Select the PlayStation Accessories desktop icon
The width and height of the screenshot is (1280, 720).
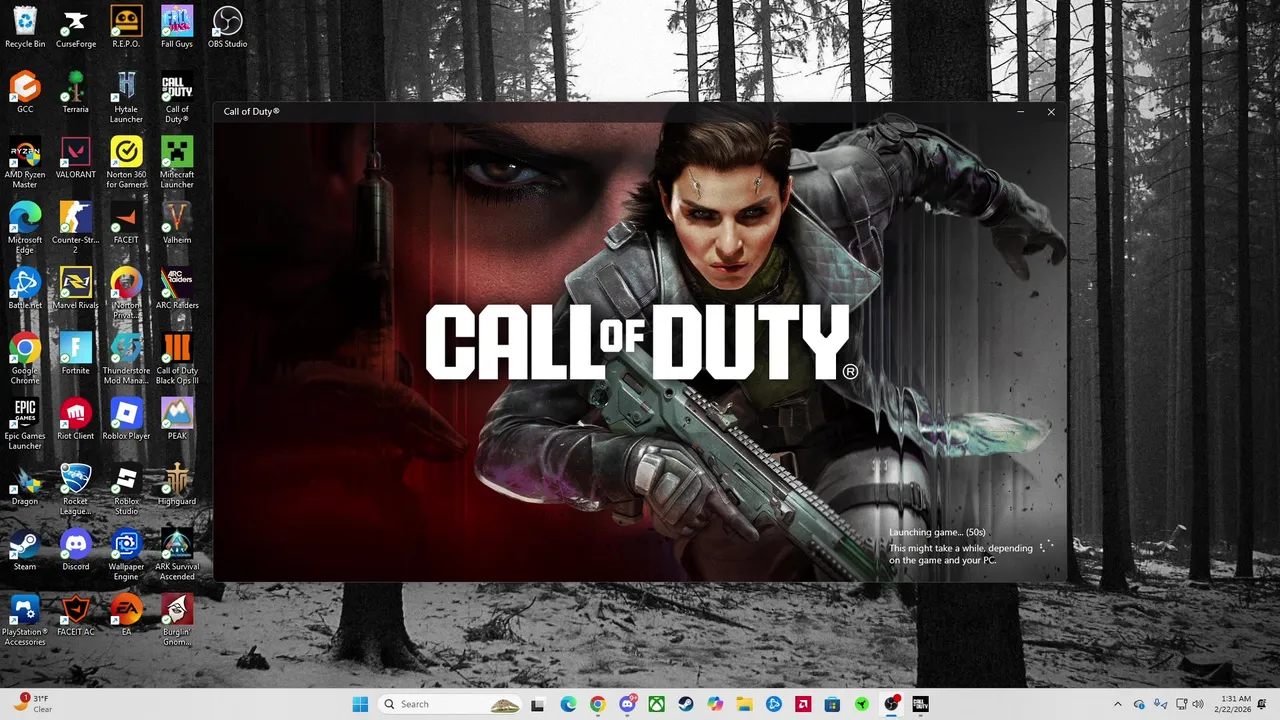pyautogui.click(x=25, y=620)
